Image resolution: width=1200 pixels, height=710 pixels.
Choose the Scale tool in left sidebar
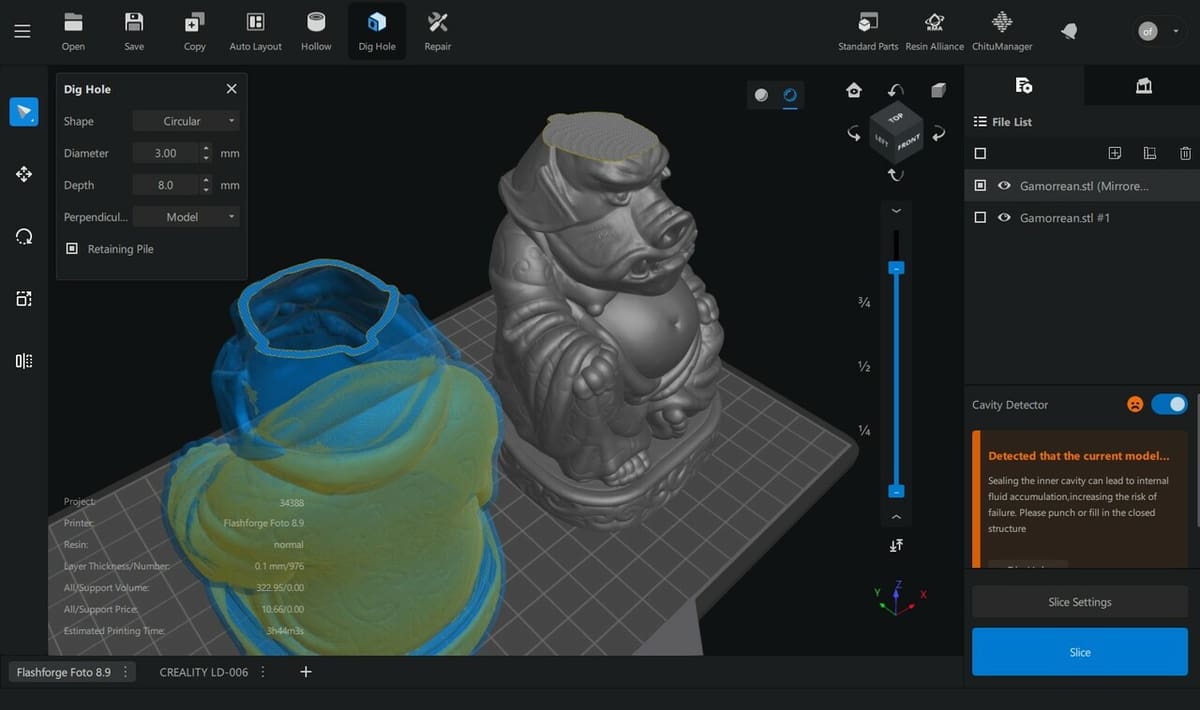24,298
